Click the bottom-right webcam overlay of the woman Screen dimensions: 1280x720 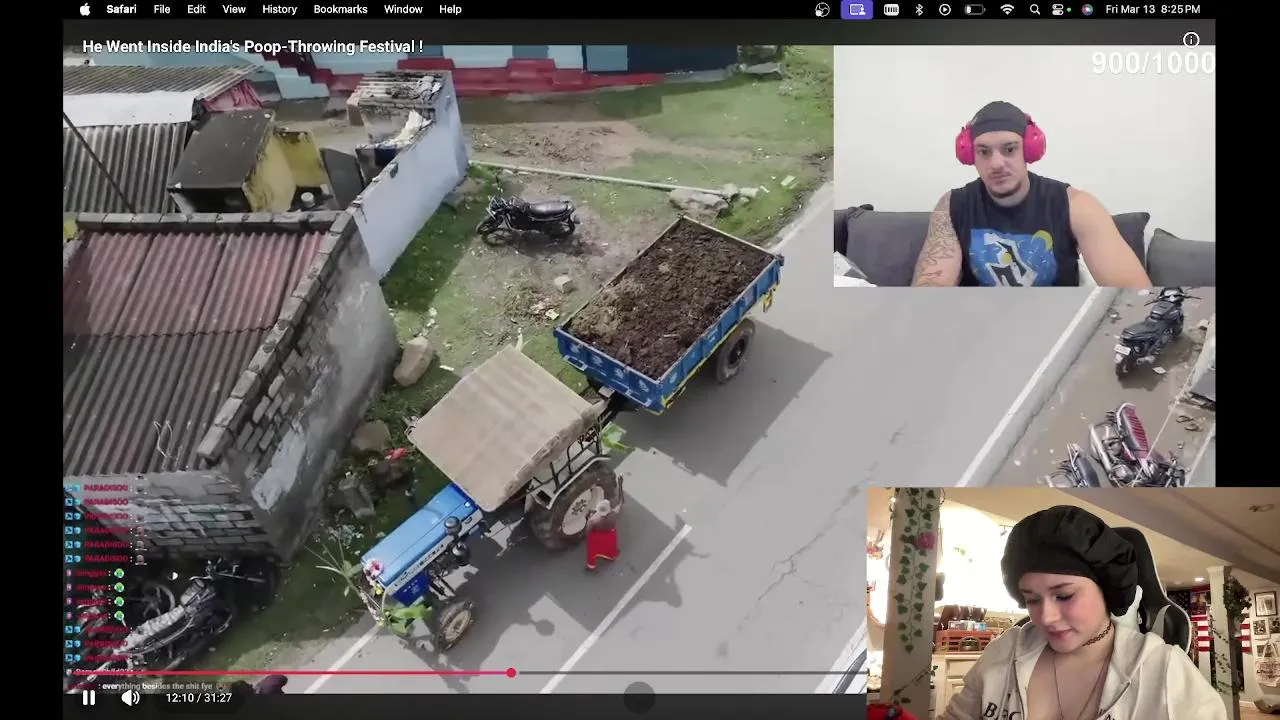coord(1073,604)
